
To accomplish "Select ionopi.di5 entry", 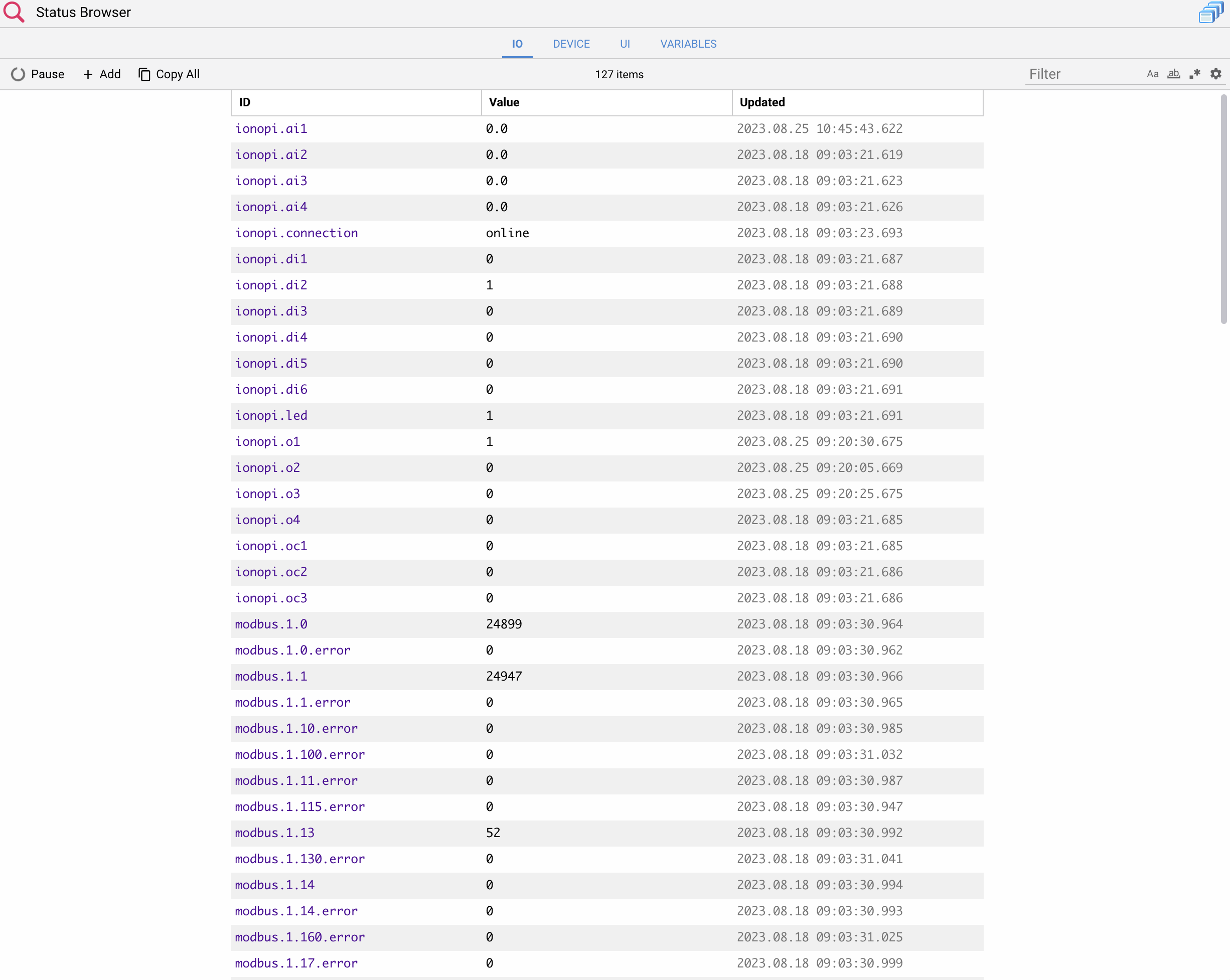I will pyautogui.click(x=271, y=364).
